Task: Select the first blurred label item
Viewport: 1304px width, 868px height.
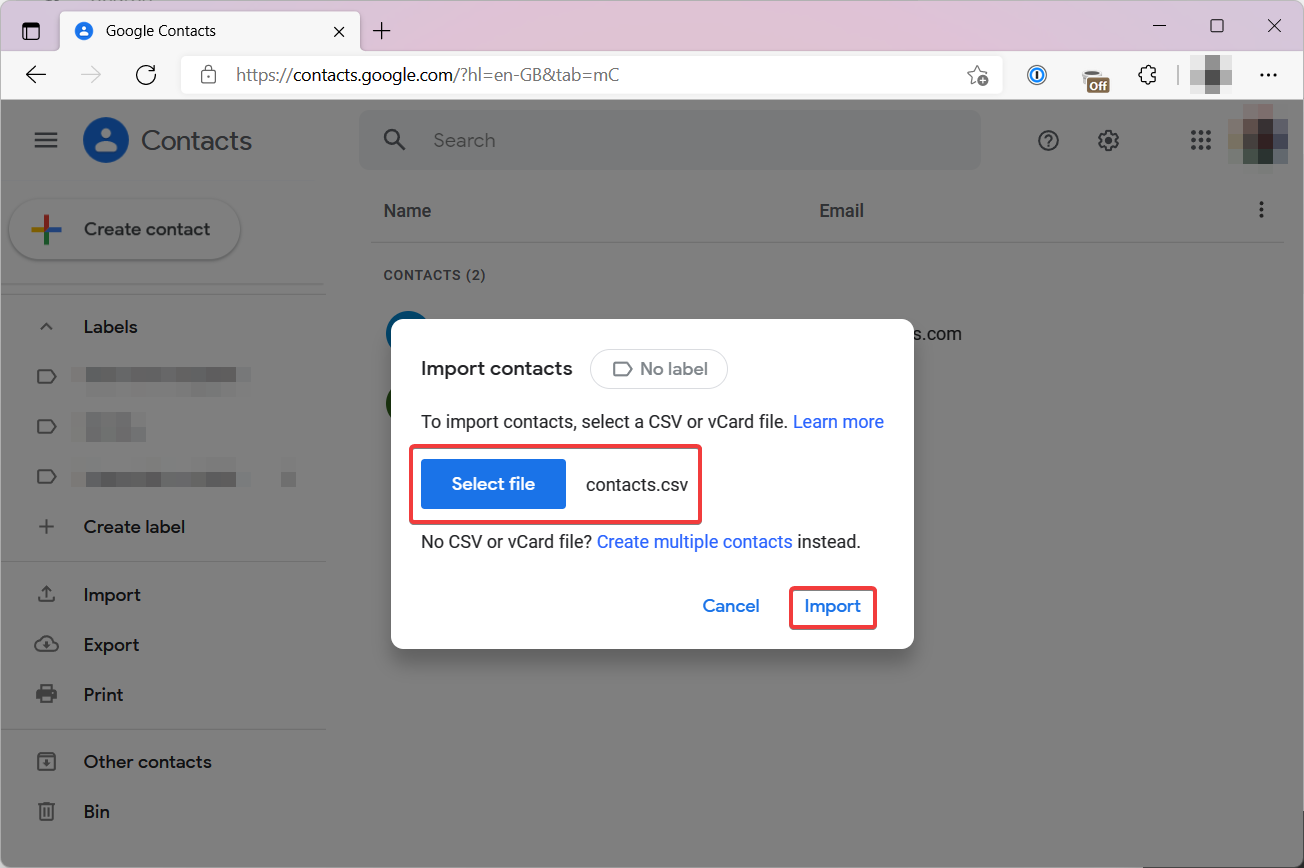Action: coord(163,376)
